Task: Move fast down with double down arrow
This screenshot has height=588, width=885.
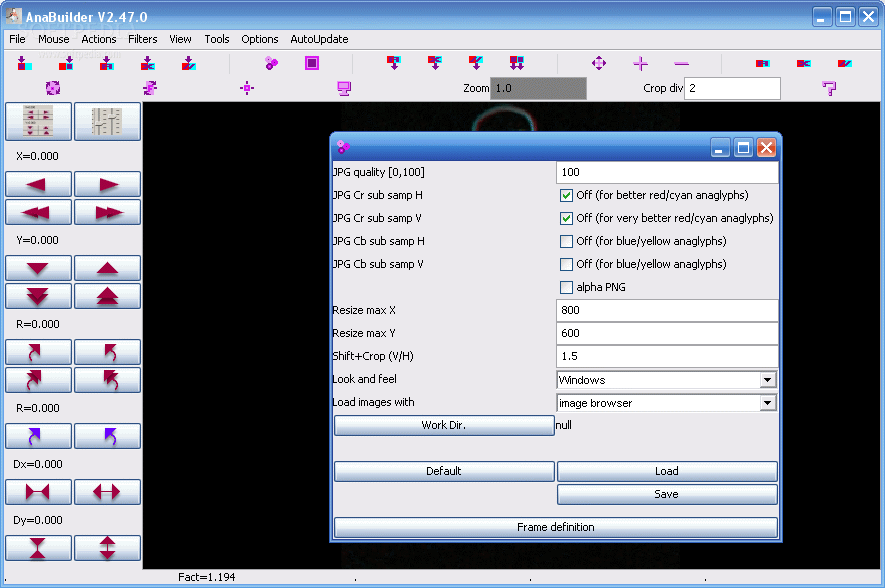Action: pyautogui.click(x=38, y=296)
